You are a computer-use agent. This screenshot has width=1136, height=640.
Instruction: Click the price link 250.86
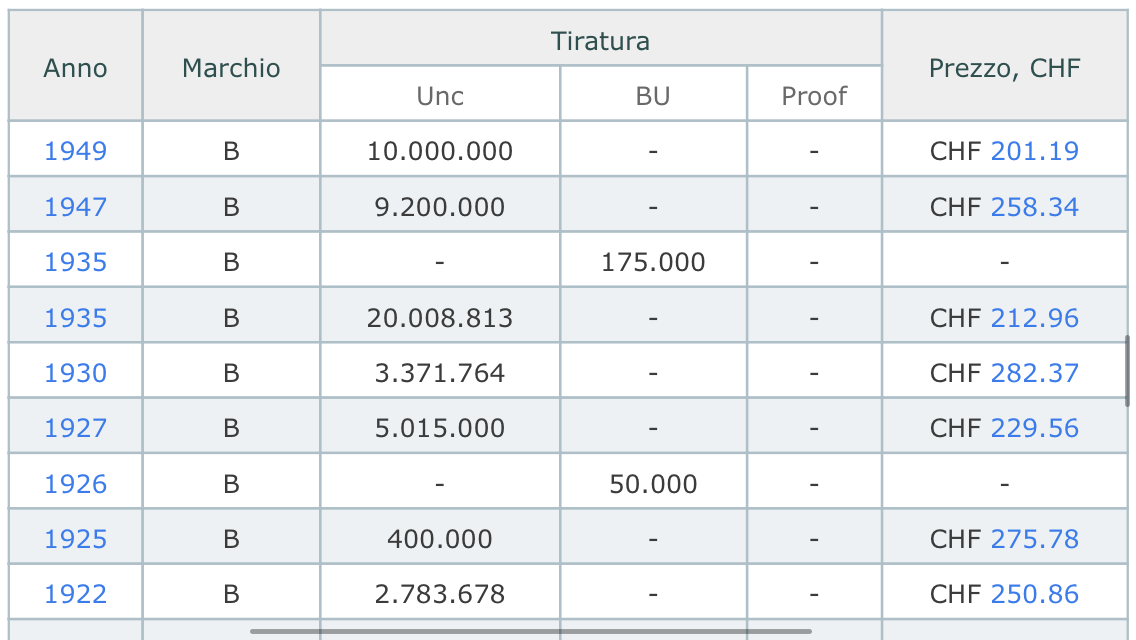click(1034, 594)
